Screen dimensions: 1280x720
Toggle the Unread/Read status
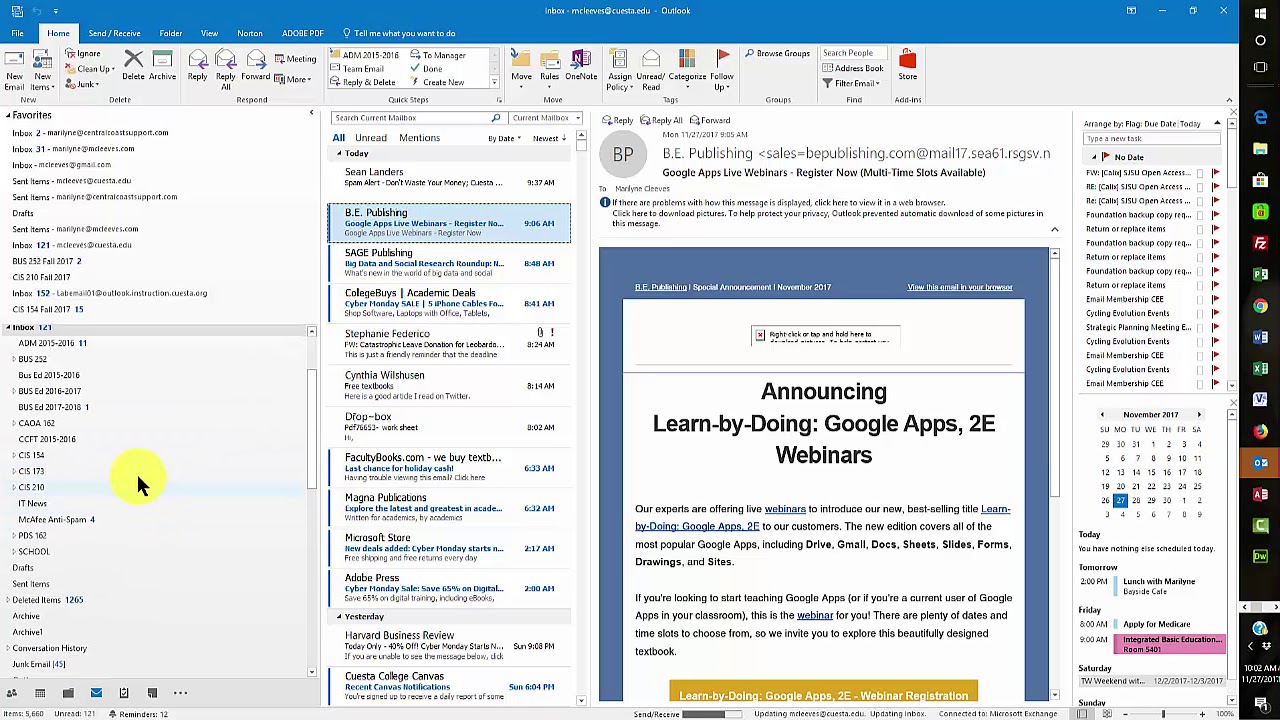pyautogui.click(x=650, y=69)
